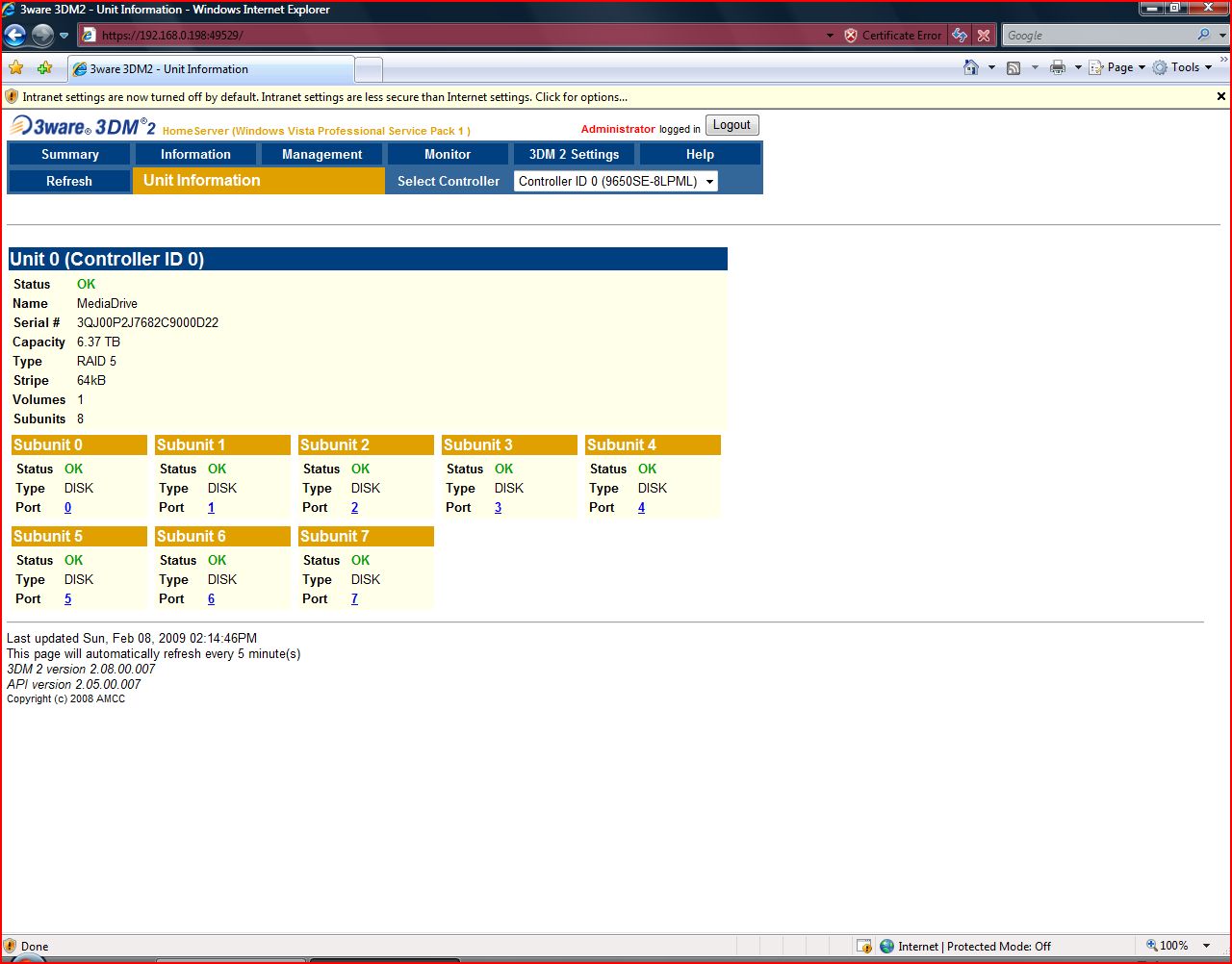Click the Add to Favorites icon
Screen dimensions: 1232x964
(44, 68)
